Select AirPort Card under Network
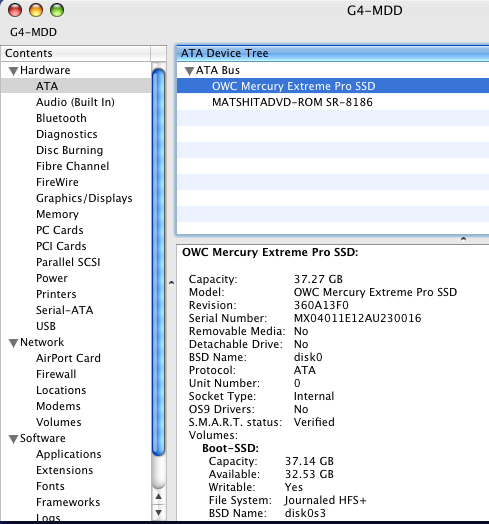The width and height of the screenshot is (489, 524). point(68,358)
